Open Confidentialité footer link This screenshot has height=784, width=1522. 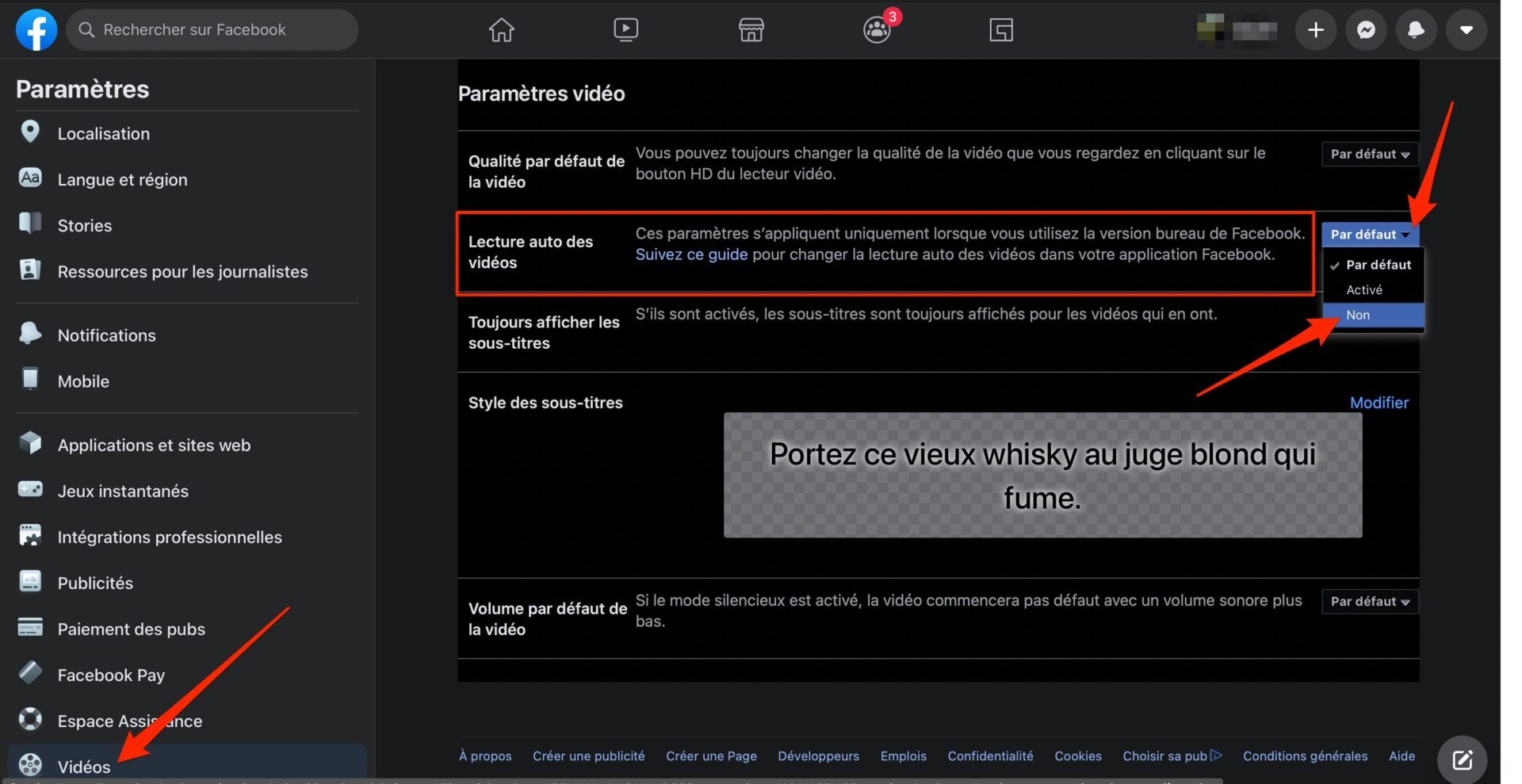point(990,756)
